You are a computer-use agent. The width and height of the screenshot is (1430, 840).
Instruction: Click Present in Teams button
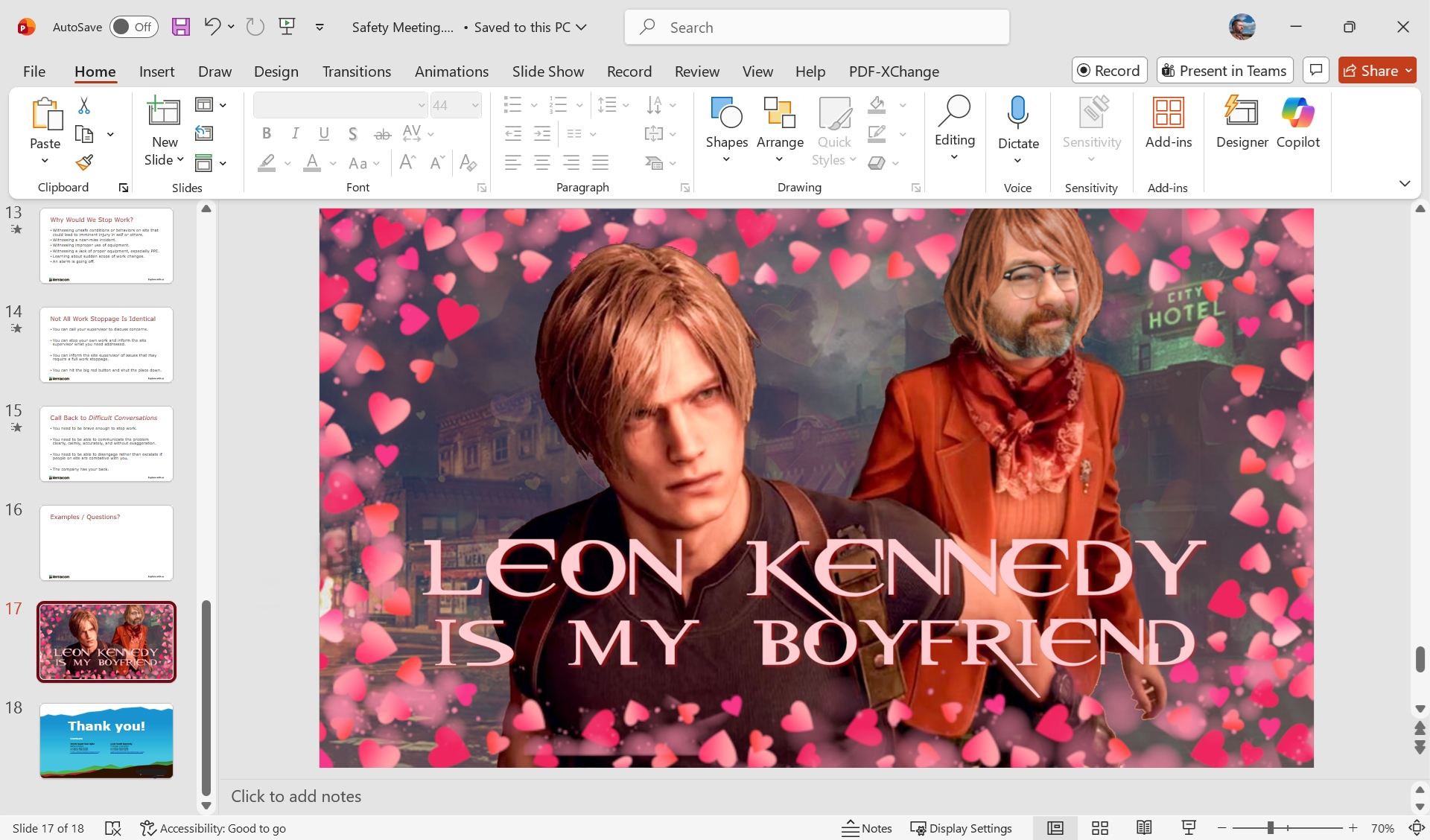pyautogui.click(x=1224, y=71)
